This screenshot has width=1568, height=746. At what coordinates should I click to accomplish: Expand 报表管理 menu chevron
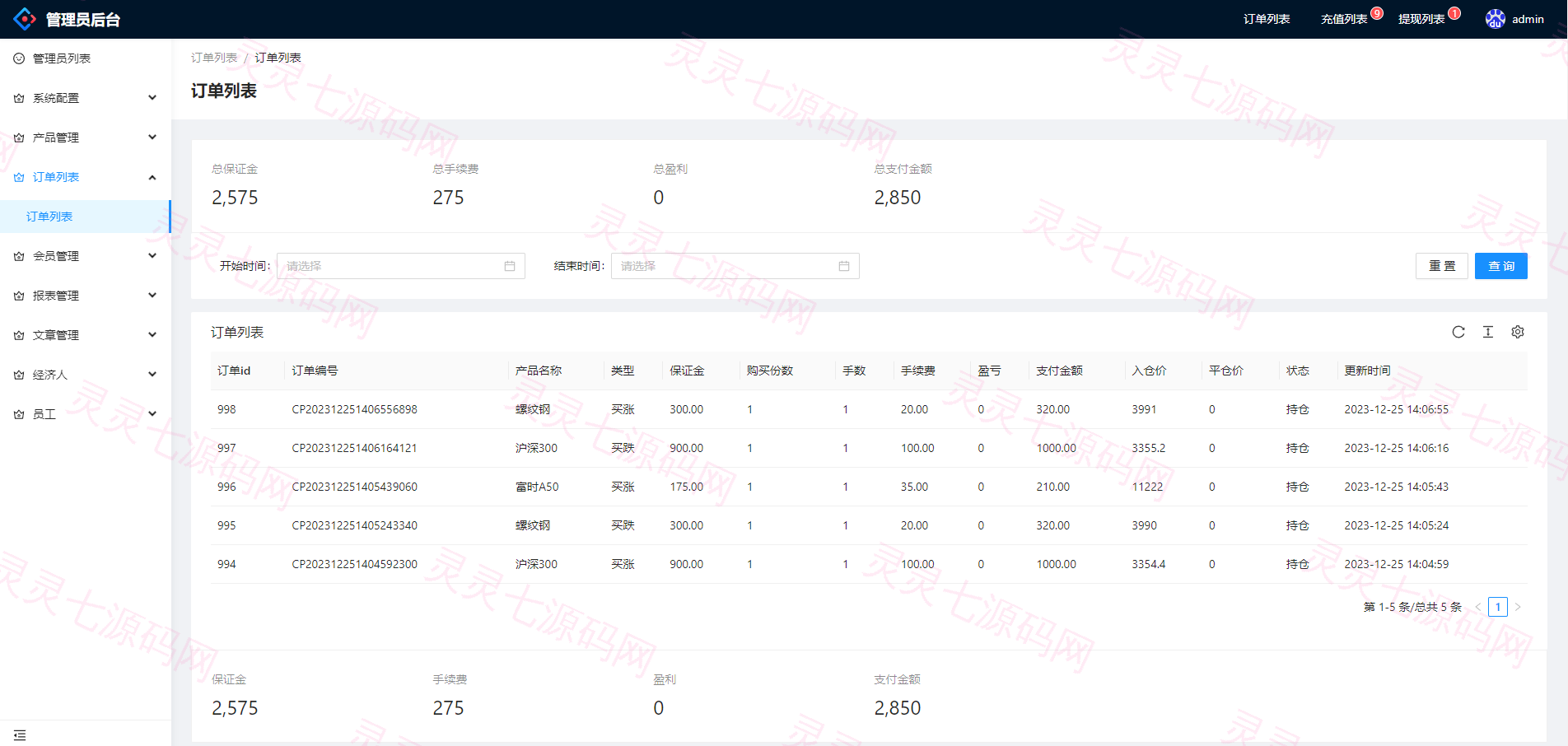tap(152, 296)
